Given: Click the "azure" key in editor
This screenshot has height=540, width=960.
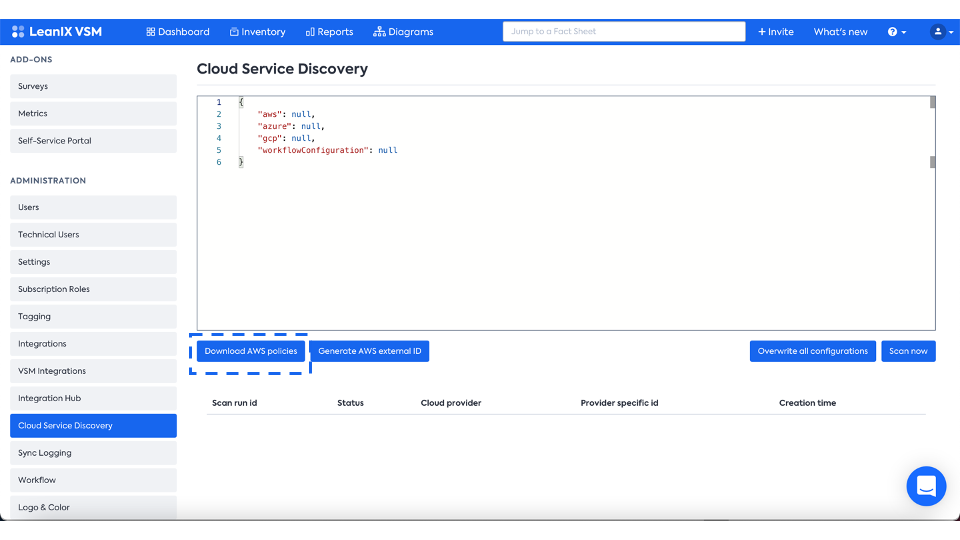Looking at the screenshot, I should [274, 126].
